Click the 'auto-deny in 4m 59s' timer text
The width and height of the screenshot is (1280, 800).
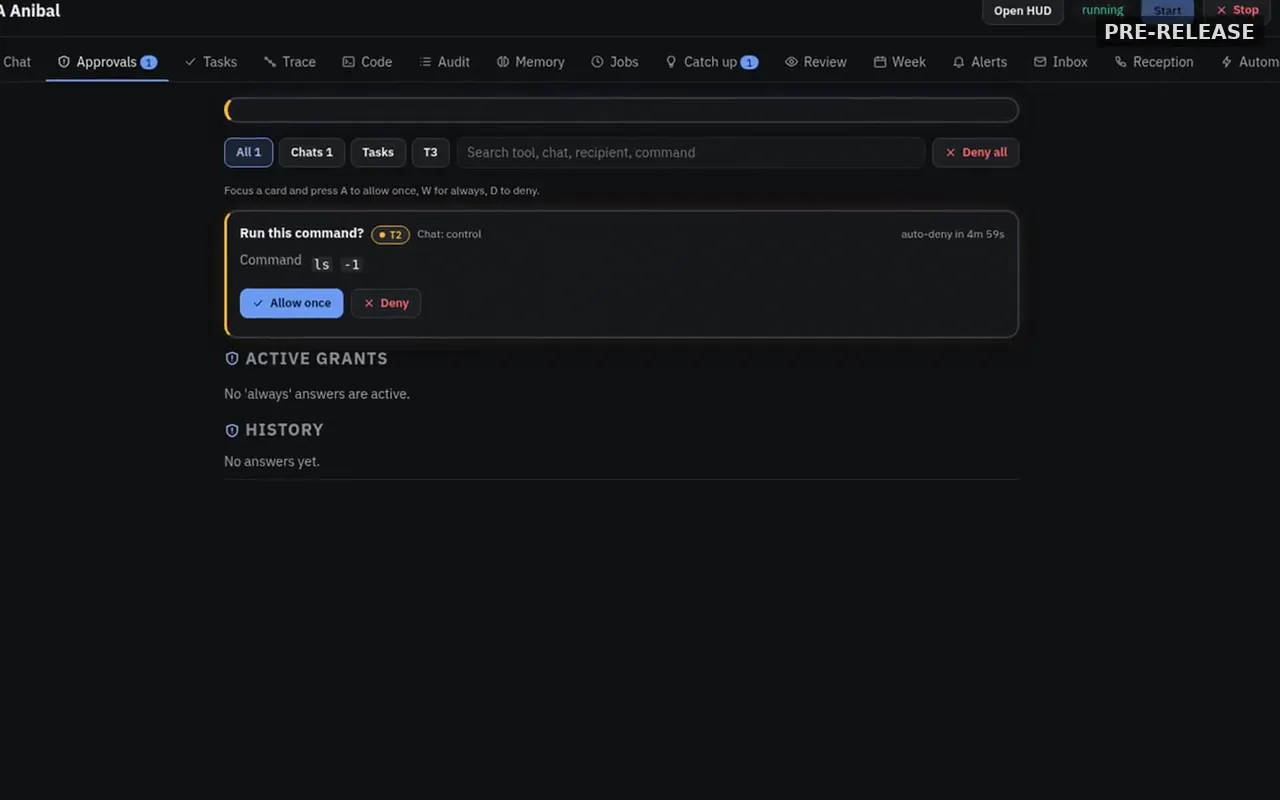953,234
